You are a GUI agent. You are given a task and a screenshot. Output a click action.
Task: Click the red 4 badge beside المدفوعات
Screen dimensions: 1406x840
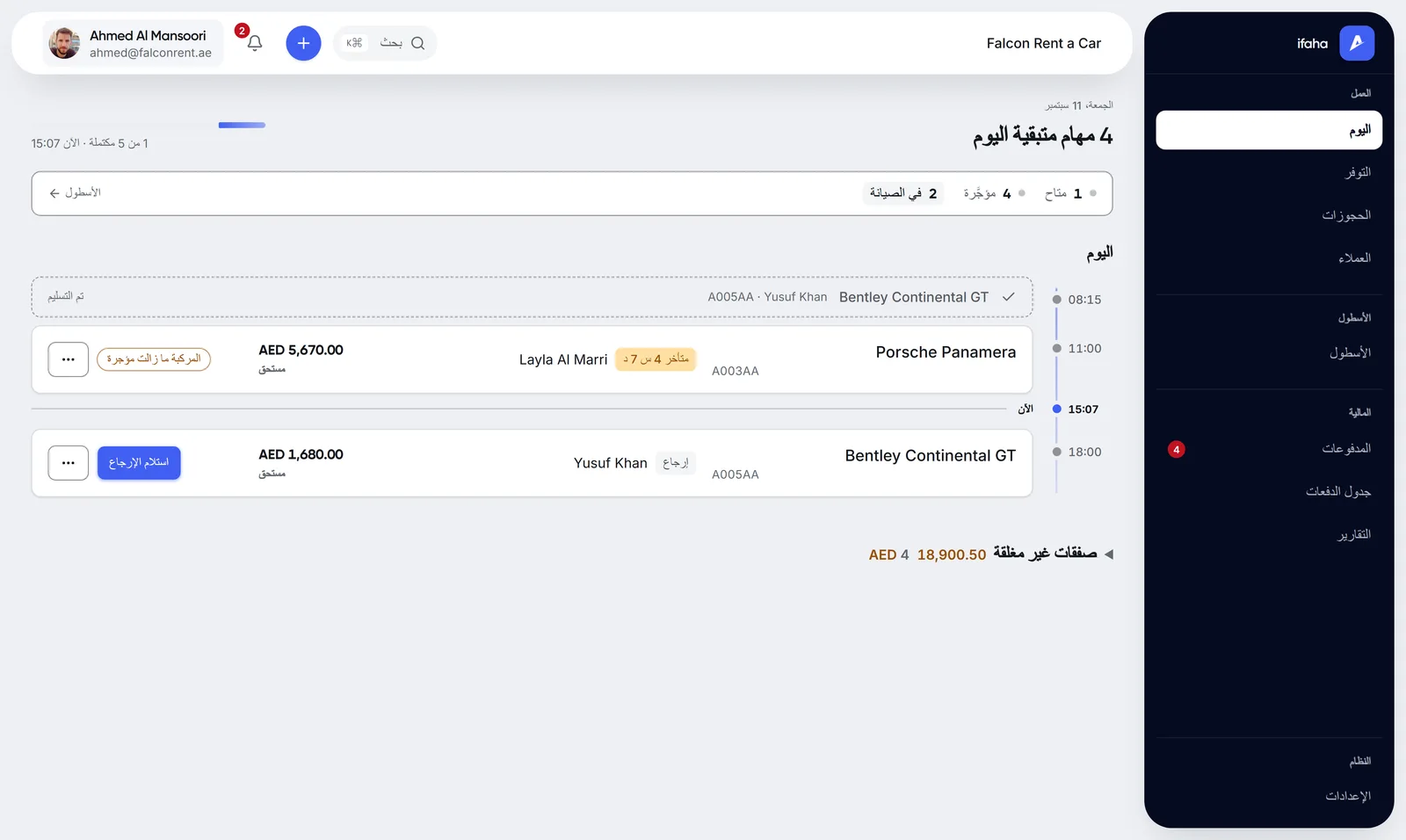(1177, 449)
